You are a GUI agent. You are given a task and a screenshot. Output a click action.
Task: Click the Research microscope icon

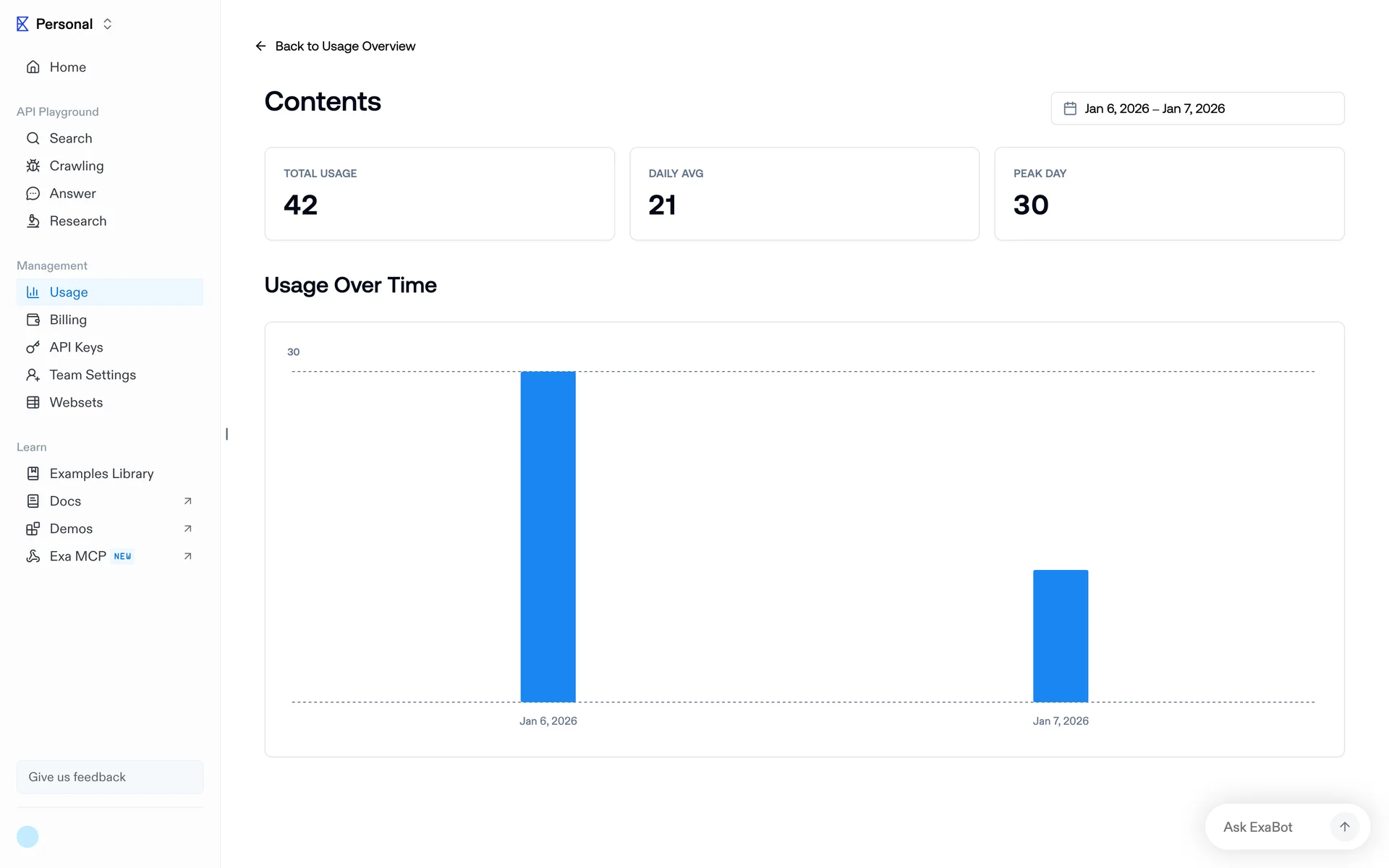coord(33,221)
